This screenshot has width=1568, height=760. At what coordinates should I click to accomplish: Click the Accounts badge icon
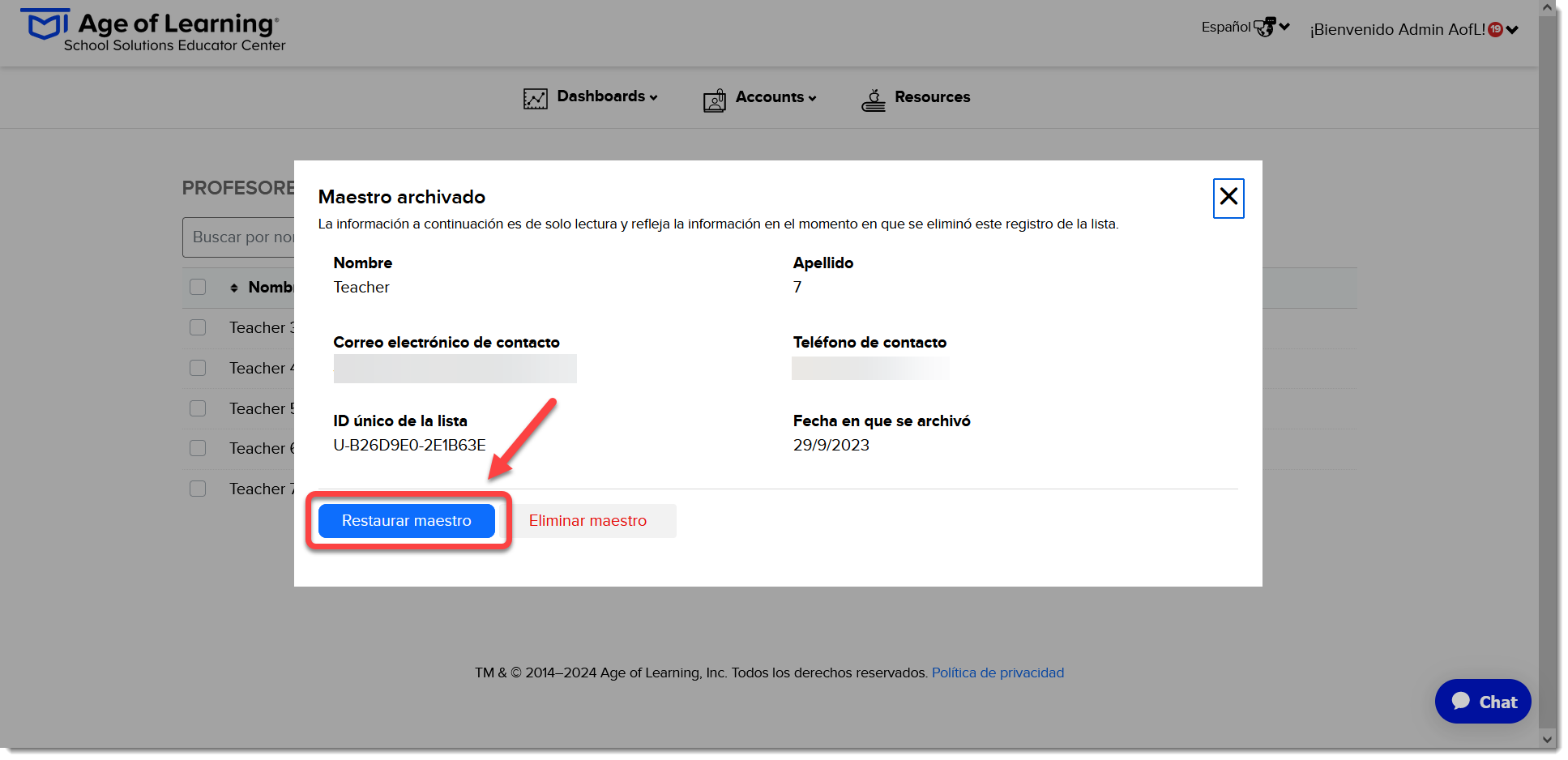pyautogui.click(x=714, y=100)
